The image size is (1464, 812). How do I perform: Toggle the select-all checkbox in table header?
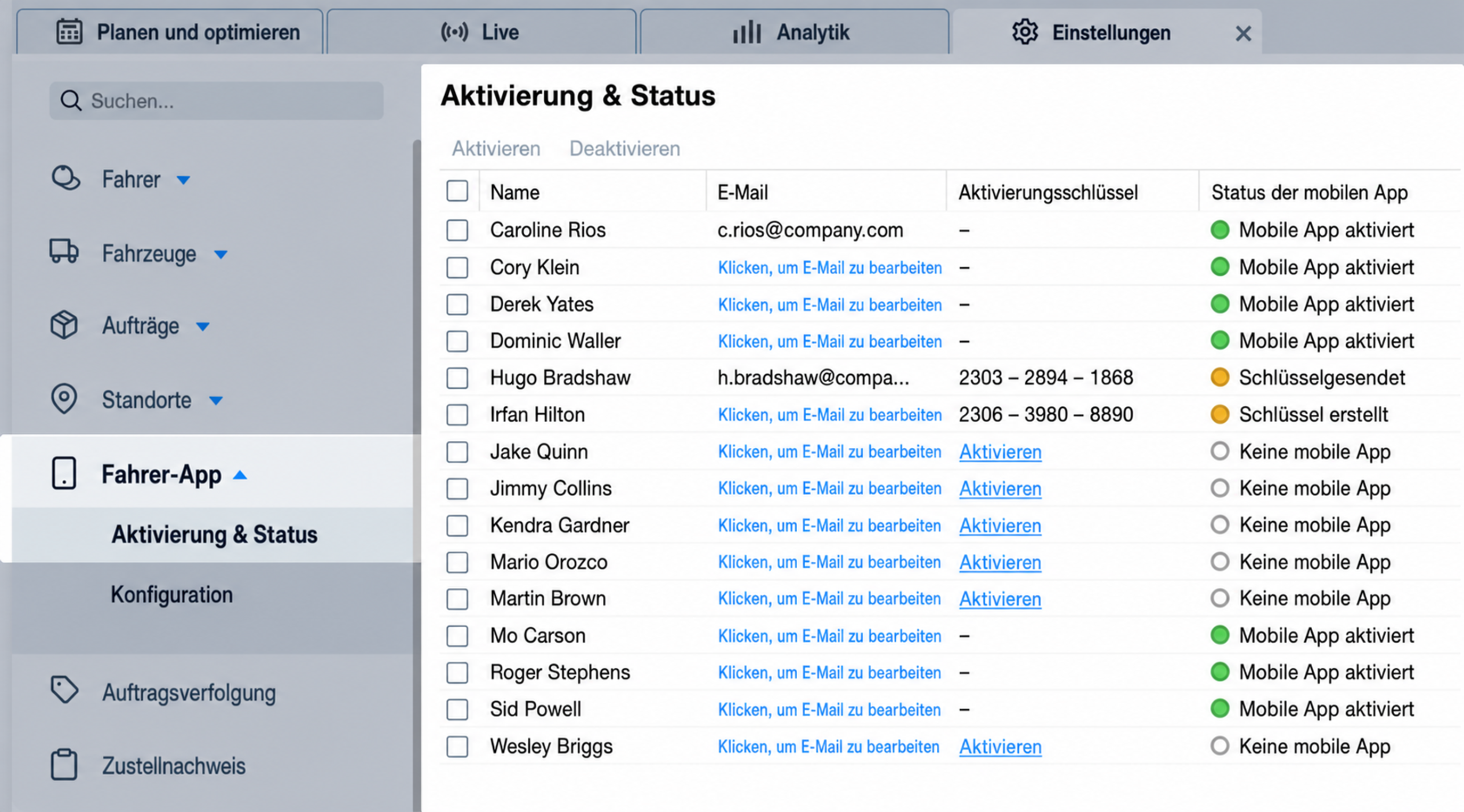pyautogui.click(x=457, y=191)
